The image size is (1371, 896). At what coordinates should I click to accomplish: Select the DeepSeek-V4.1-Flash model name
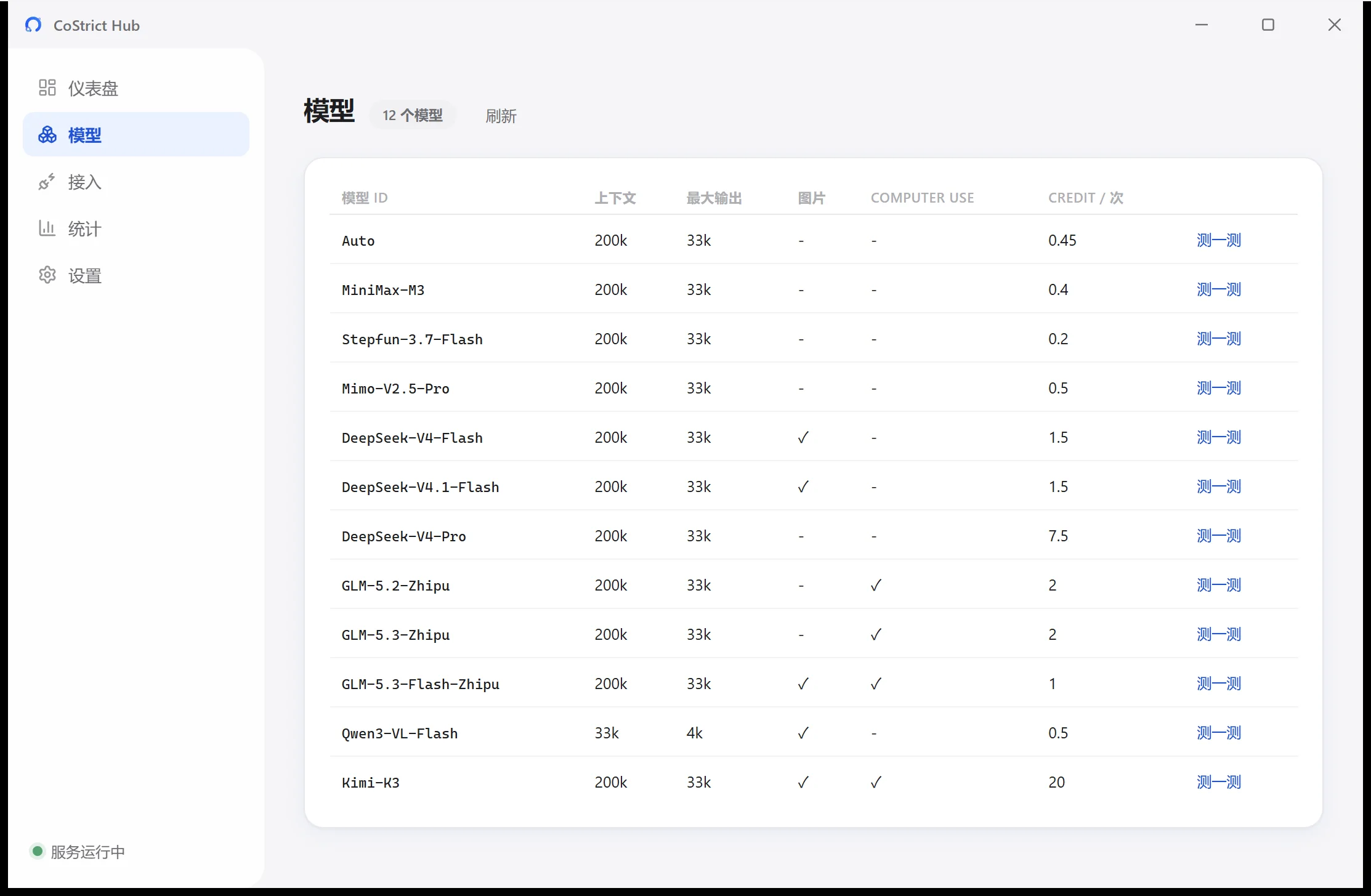tap(421, 487)
